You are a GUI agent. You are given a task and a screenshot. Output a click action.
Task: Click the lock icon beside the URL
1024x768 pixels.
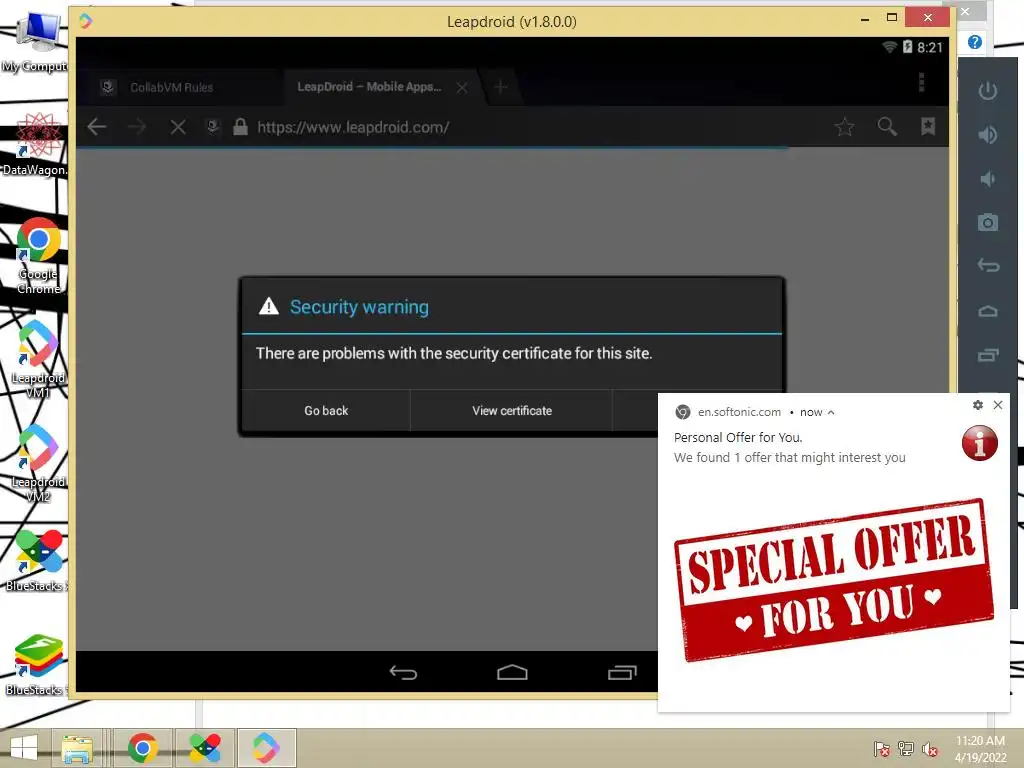pyautogui.click(x=240, y=126)
